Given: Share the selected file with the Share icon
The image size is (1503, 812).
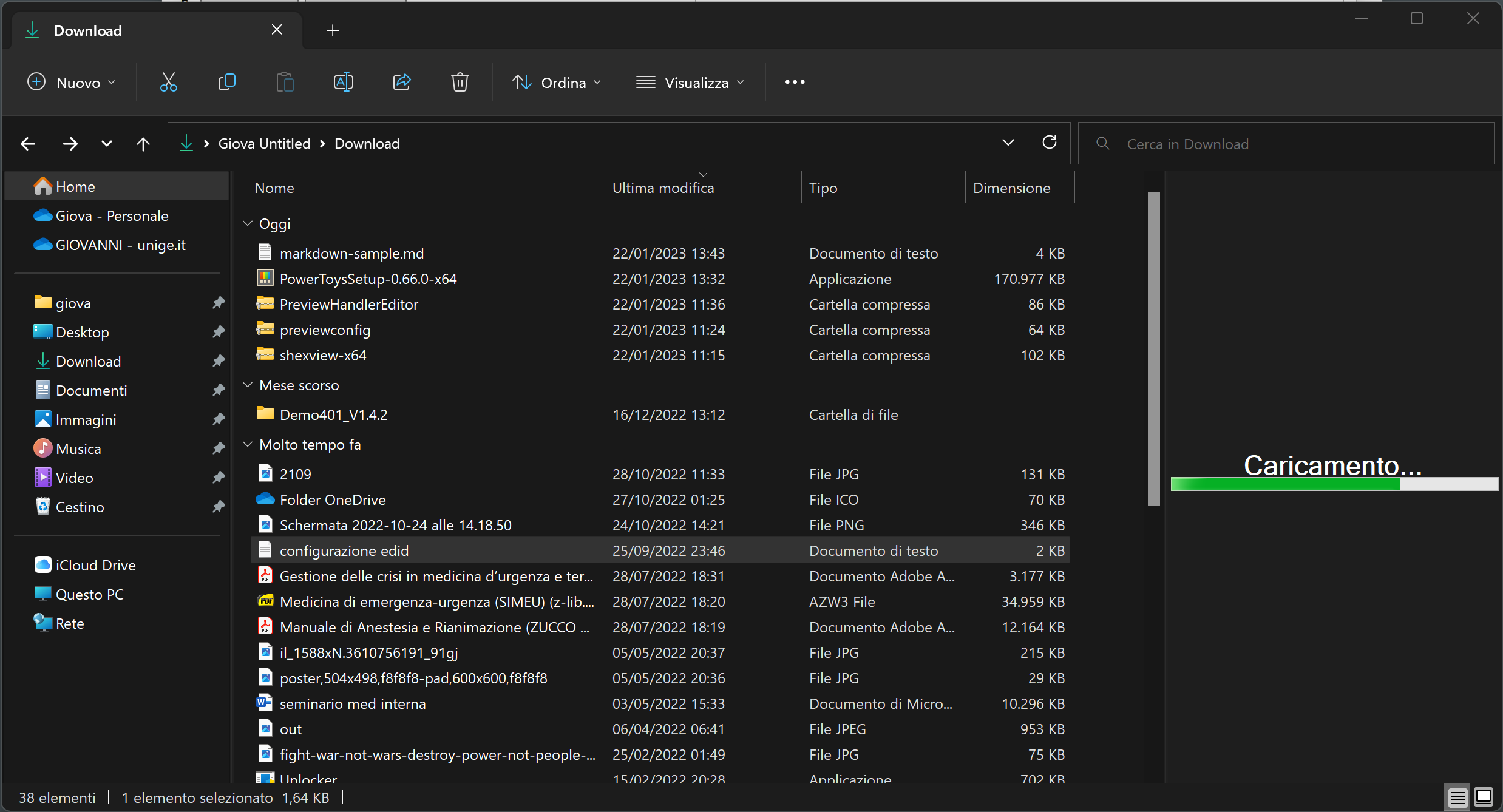Looking at the screenshot, I should (x=401, y=82).
